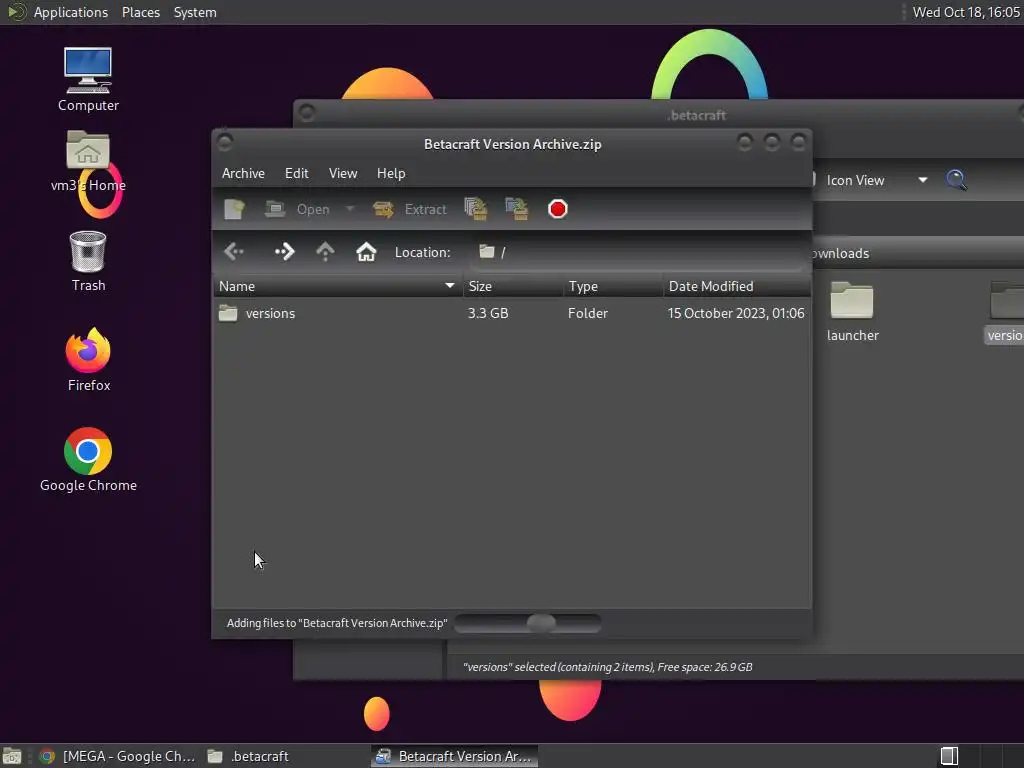This screenshot has width=1024, height=768.
Task: Open the Trash desktop icon
Action: click(x=88, y=261)
